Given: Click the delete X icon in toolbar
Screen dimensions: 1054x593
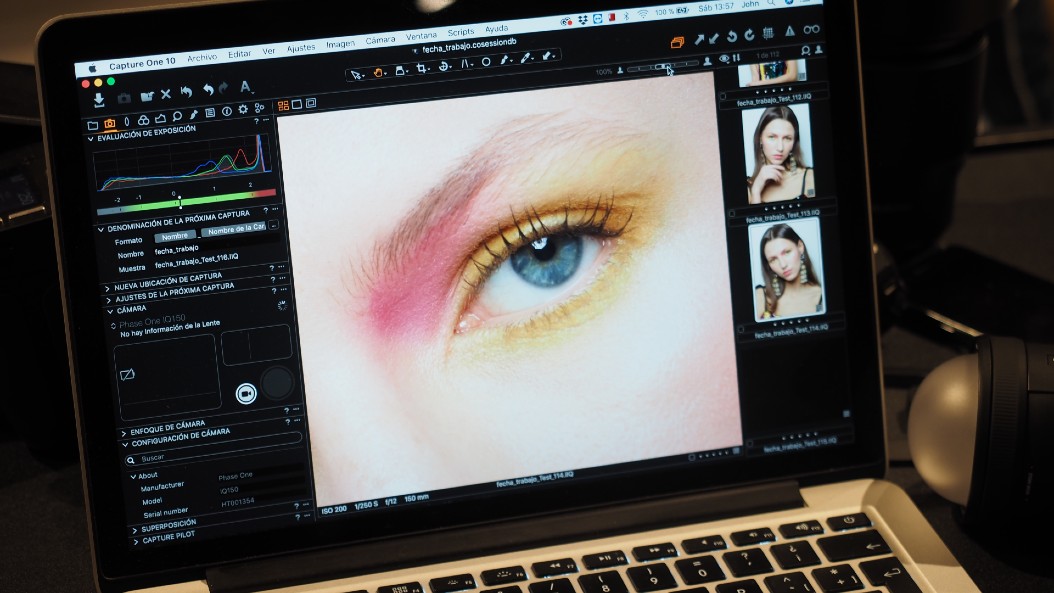Looking at the screenshot, I should [166, 94].
